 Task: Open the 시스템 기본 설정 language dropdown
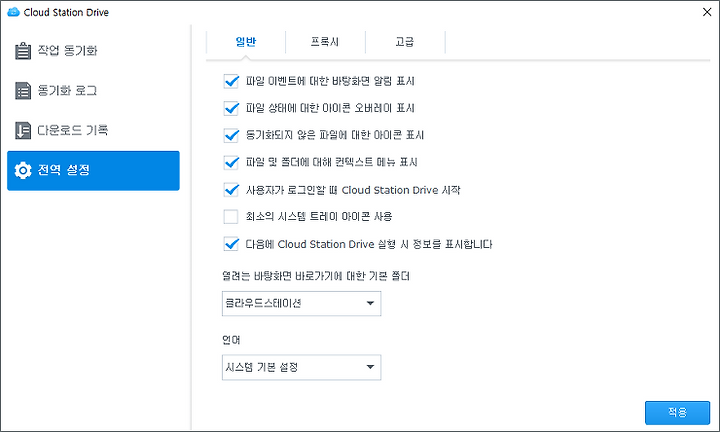point(301,367)
